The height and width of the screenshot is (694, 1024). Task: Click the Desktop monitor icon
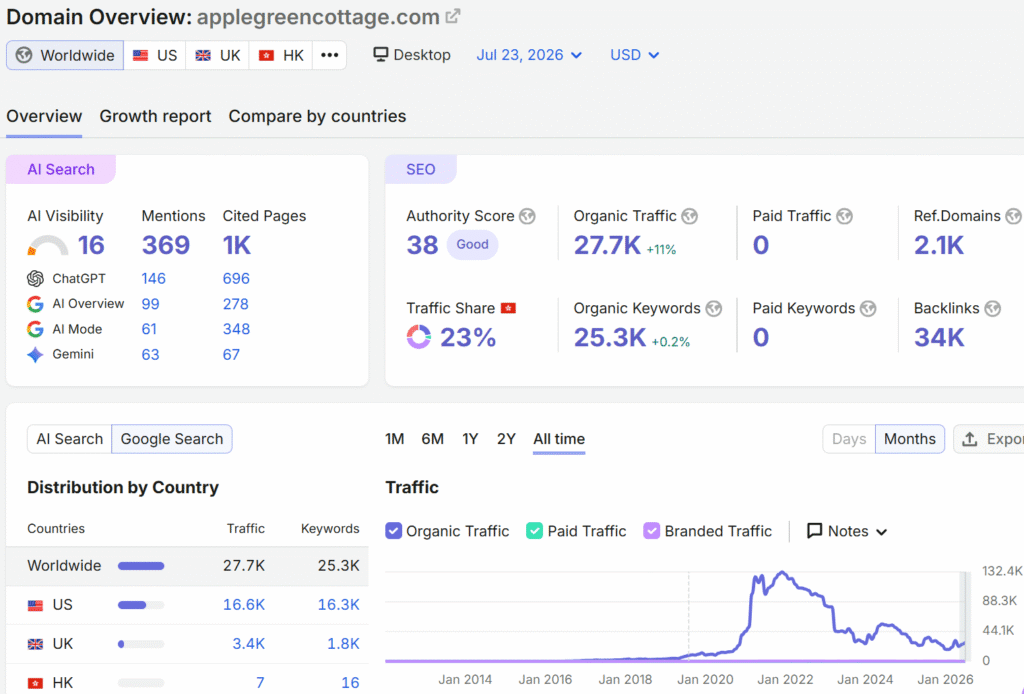(381, 54)
